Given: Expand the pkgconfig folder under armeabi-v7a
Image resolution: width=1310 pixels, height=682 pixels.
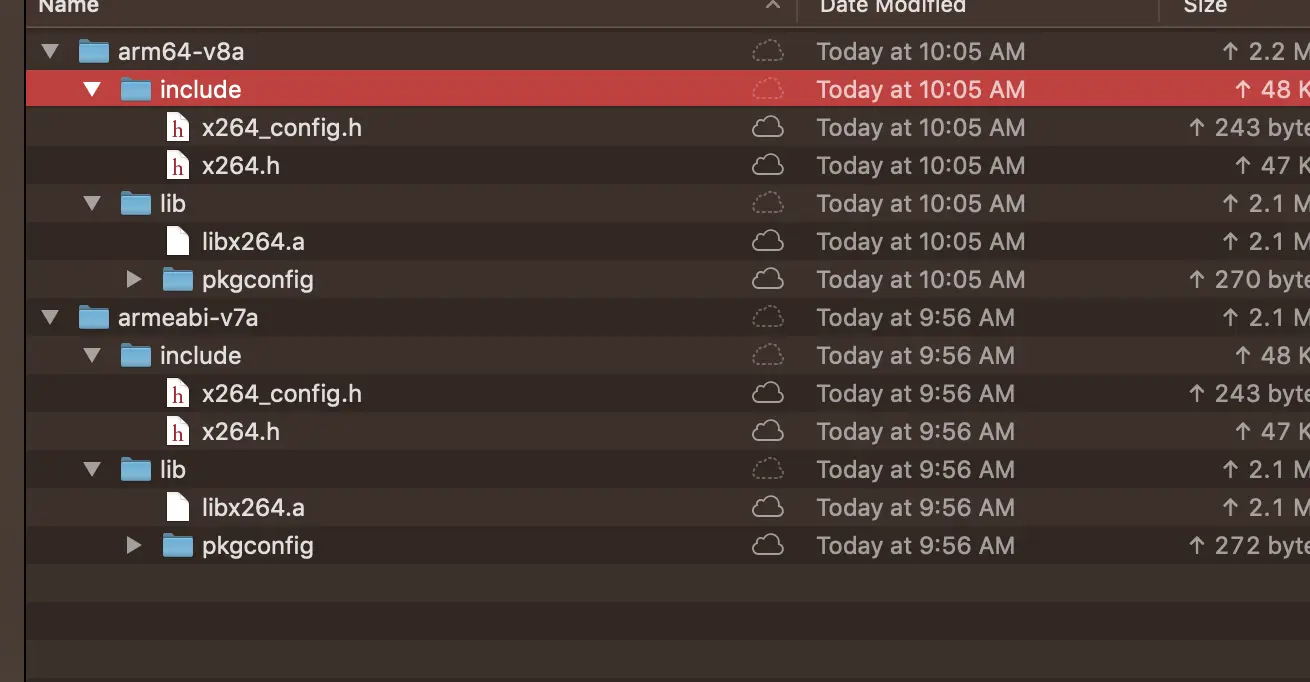Looking at the screenshot, I should click(x=135, y=546).
